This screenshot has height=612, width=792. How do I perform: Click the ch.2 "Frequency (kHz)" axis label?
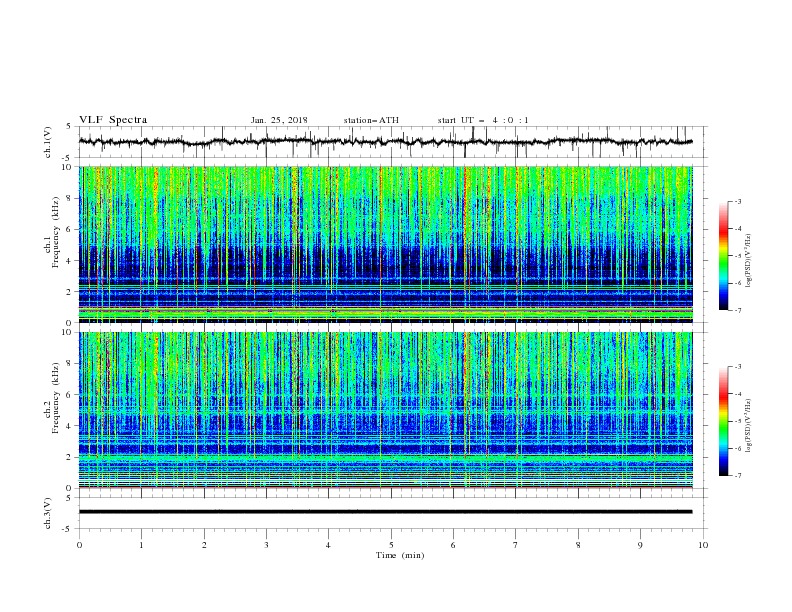tap(56, 398)
